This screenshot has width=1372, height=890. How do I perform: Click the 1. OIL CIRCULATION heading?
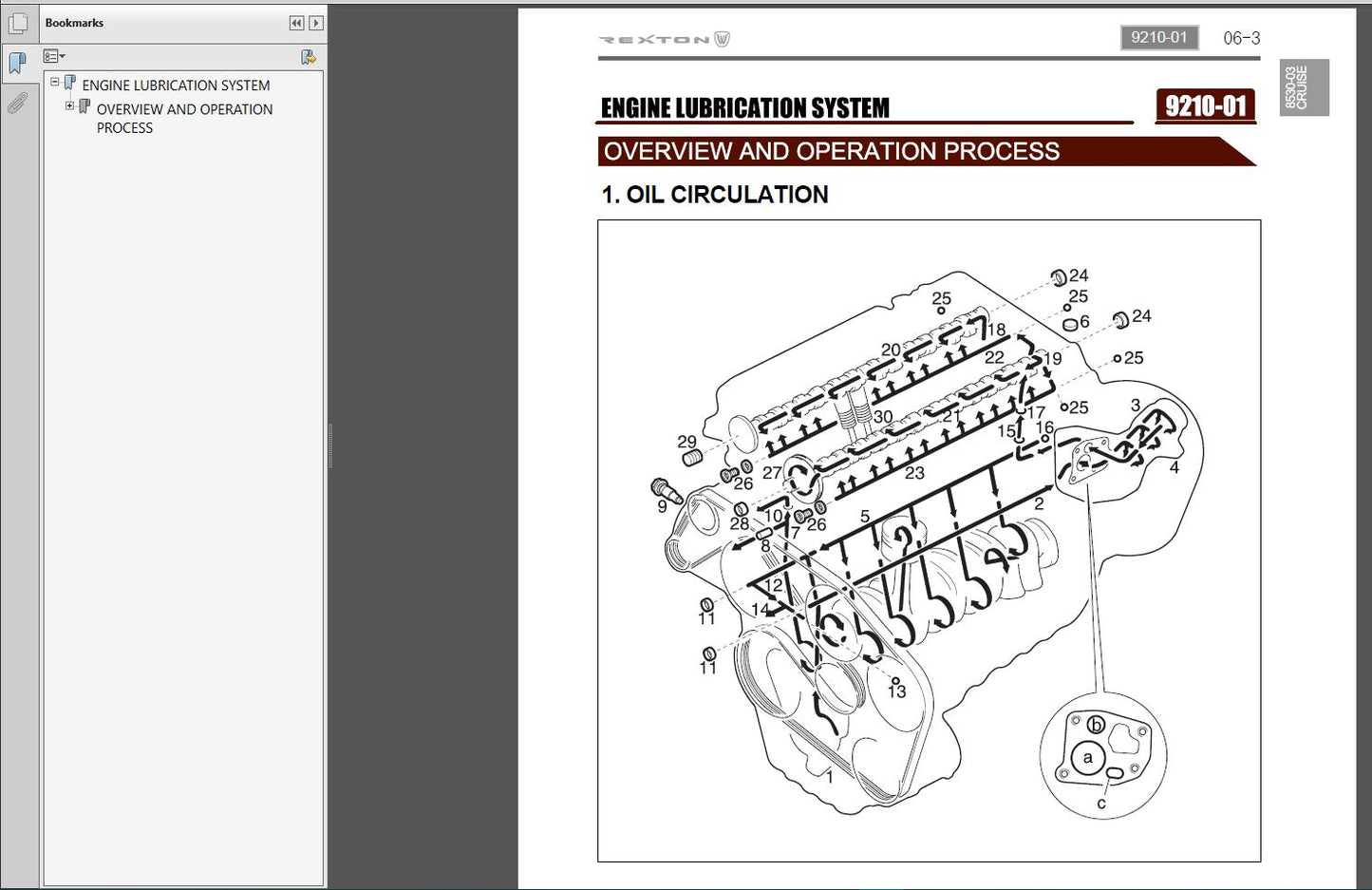715,195
